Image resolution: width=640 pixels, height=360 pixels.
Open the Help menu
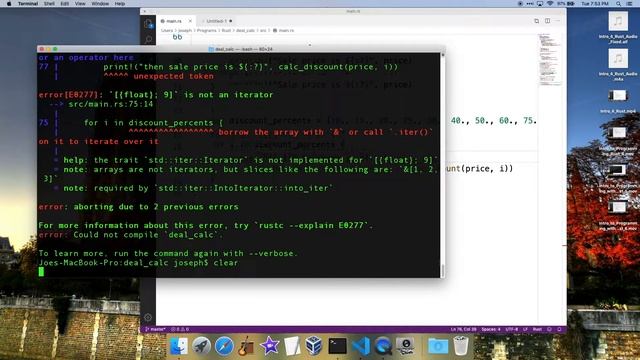[x=120, y=4]
